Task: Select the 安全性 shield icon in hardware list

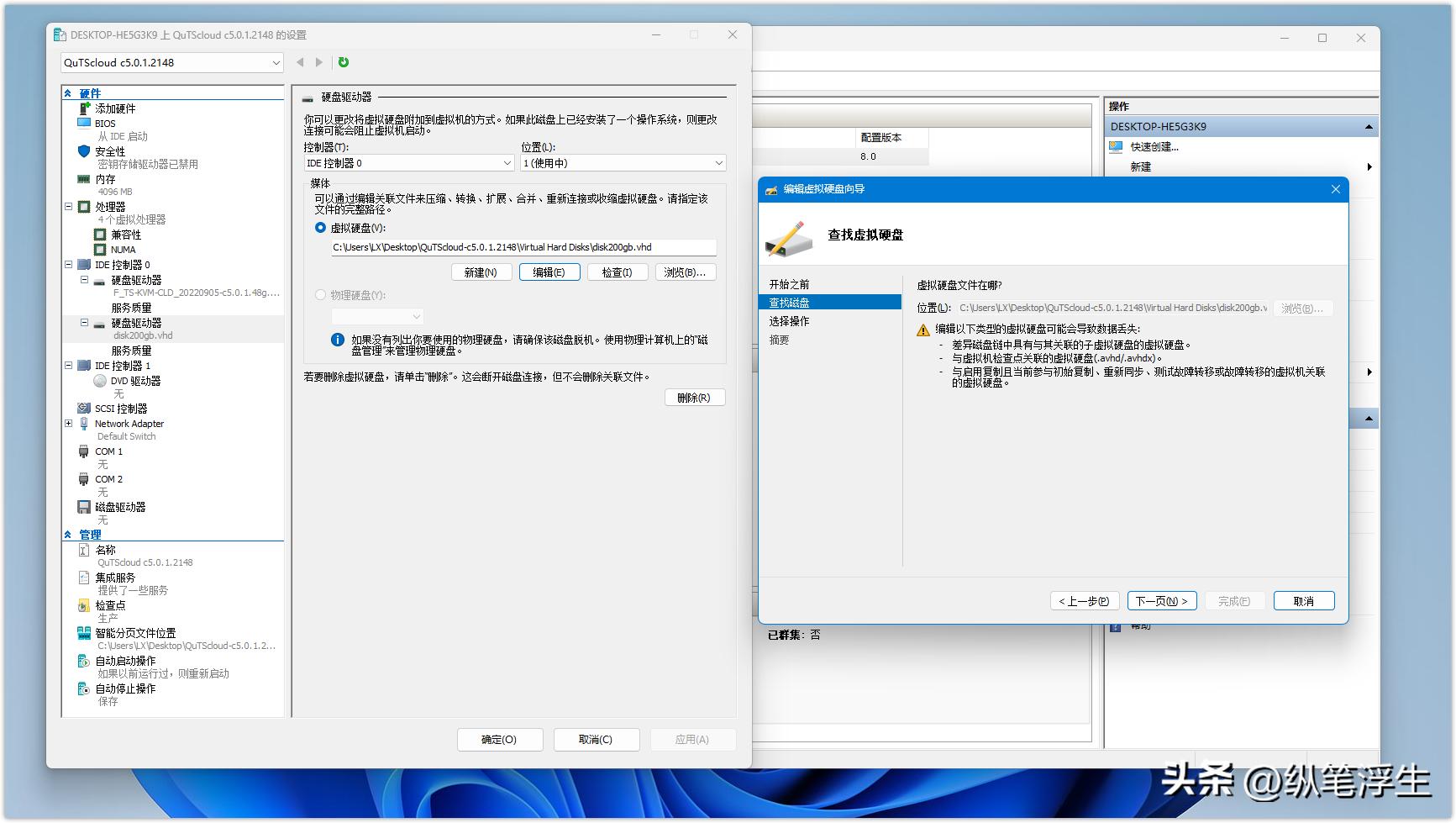Action: pyautogui.click(x=82, y=151)
